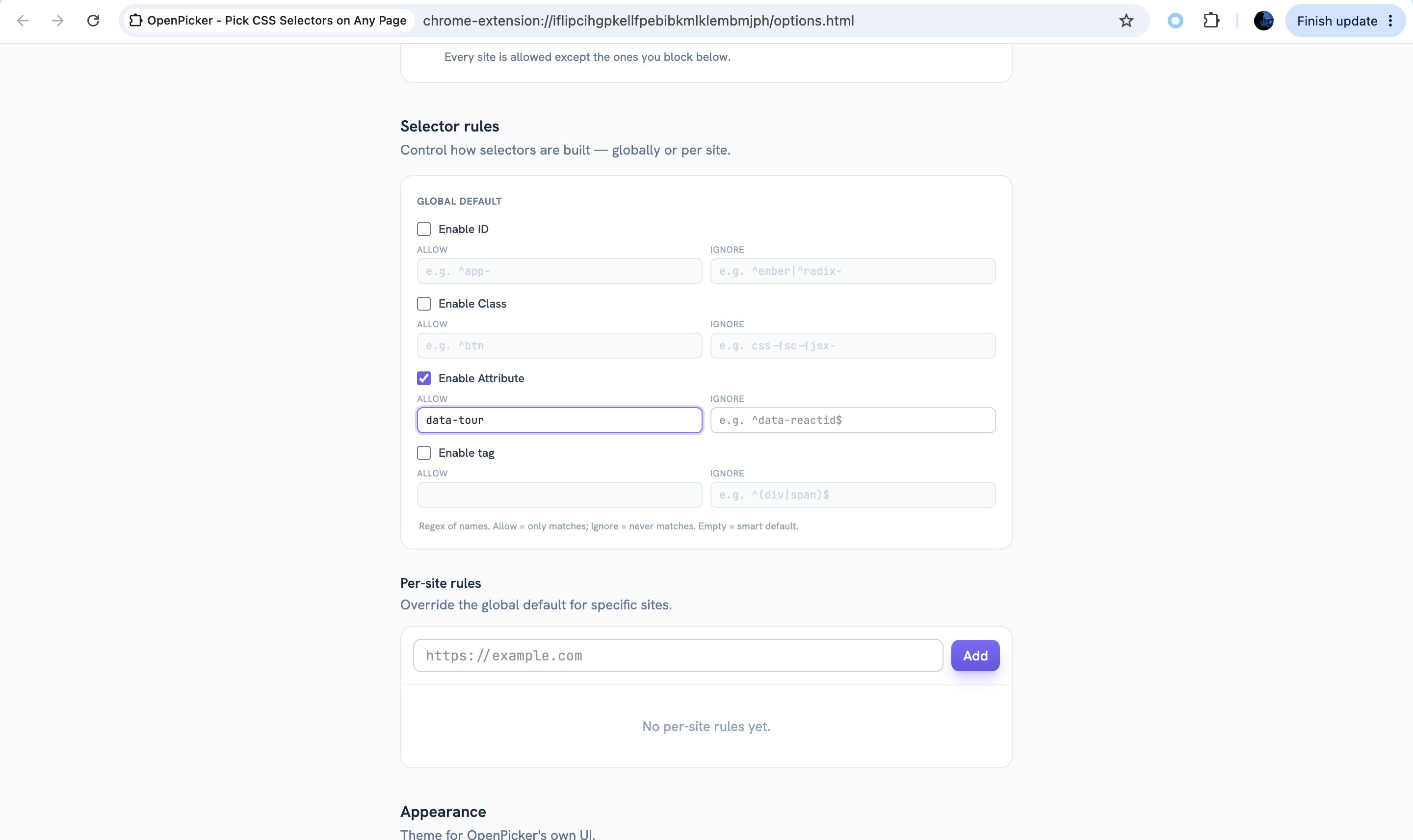Bookmark this page with the star icon

(1126, 21)
